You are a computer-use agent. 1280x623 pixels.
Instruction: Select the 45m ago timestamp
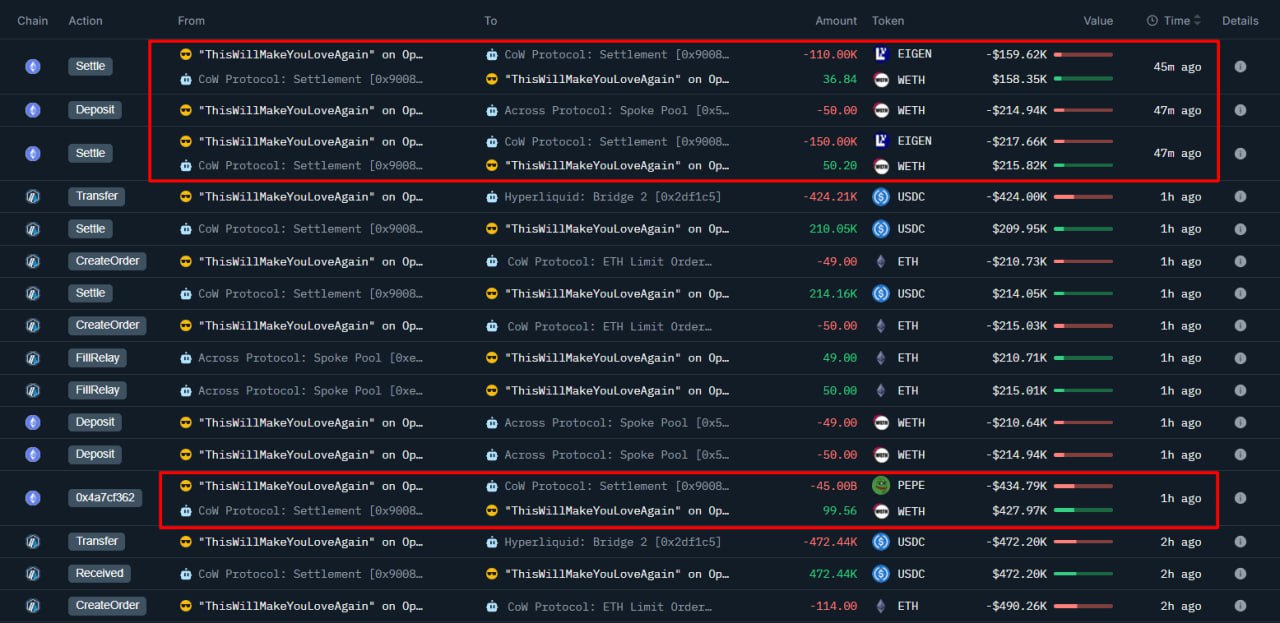[1177, 67]
